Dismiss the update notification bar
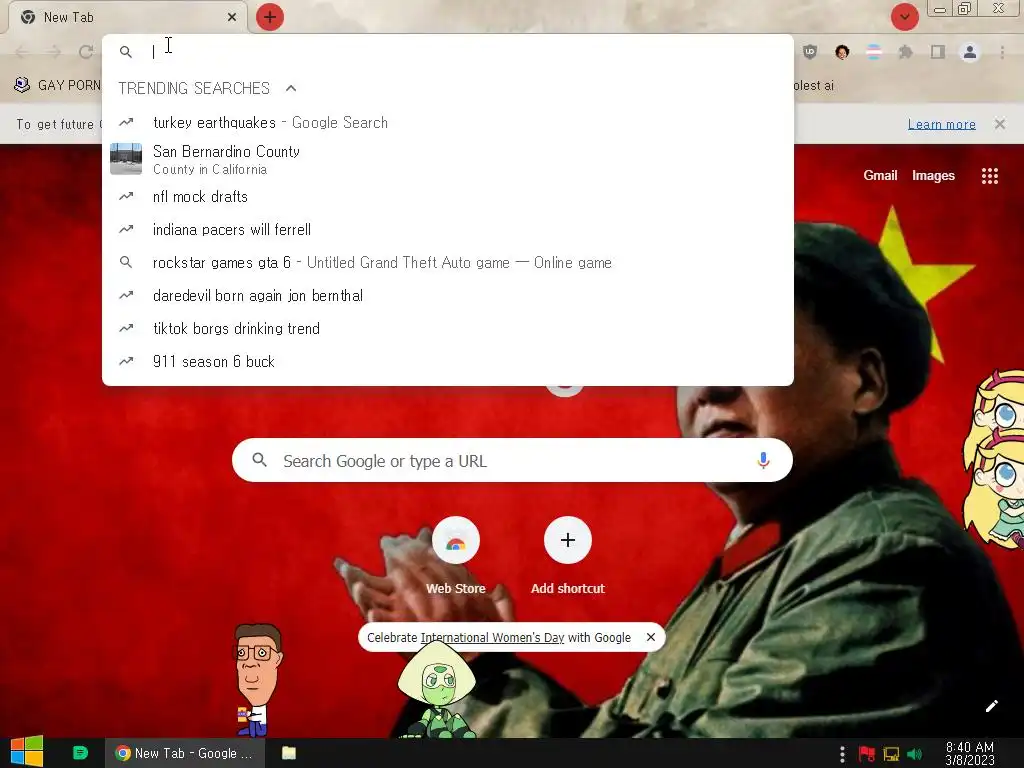The image size is (1024, 768). [1000, 124]
